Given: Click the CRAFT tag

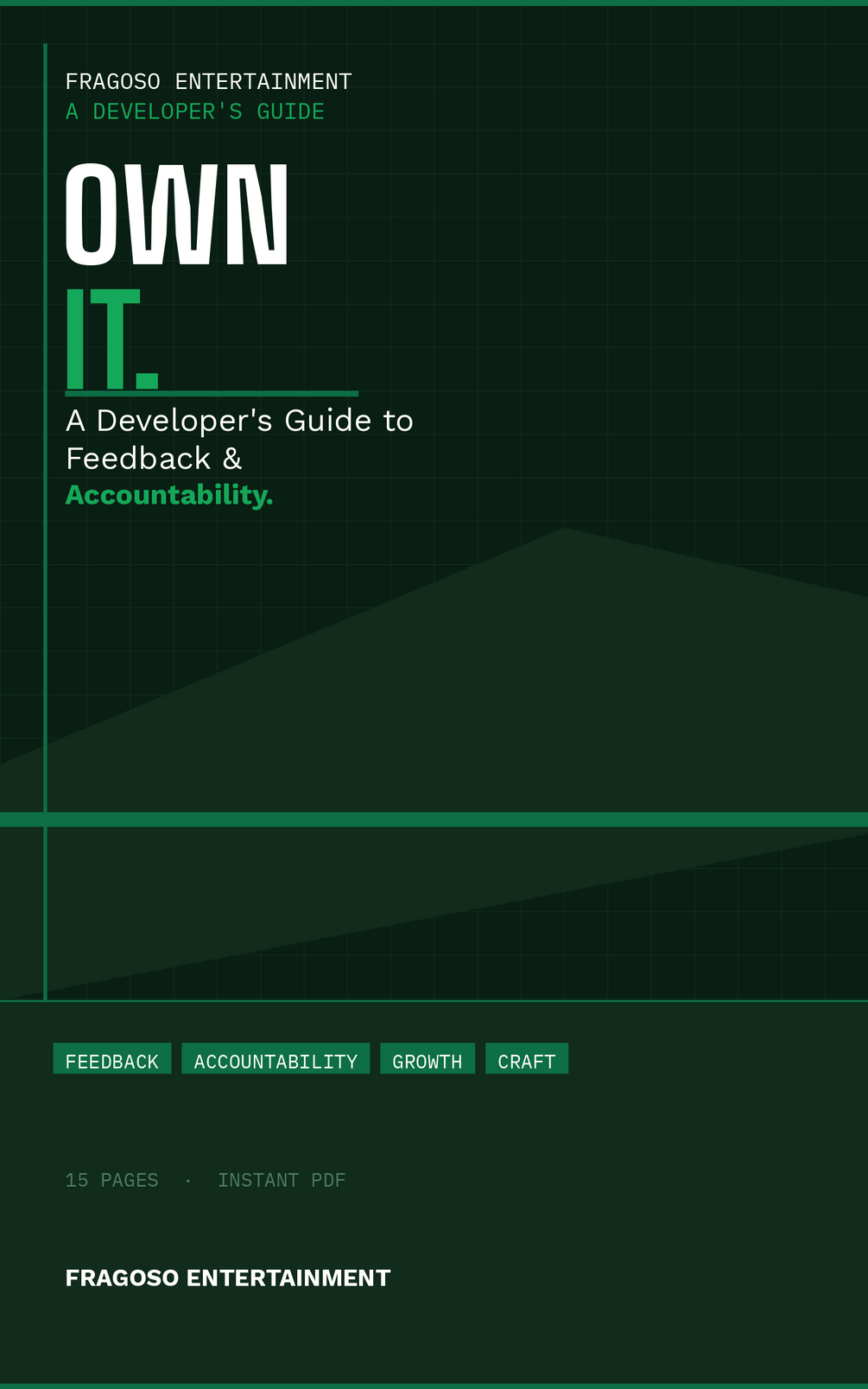Looking at the screenshot, I should [527, 1059].
